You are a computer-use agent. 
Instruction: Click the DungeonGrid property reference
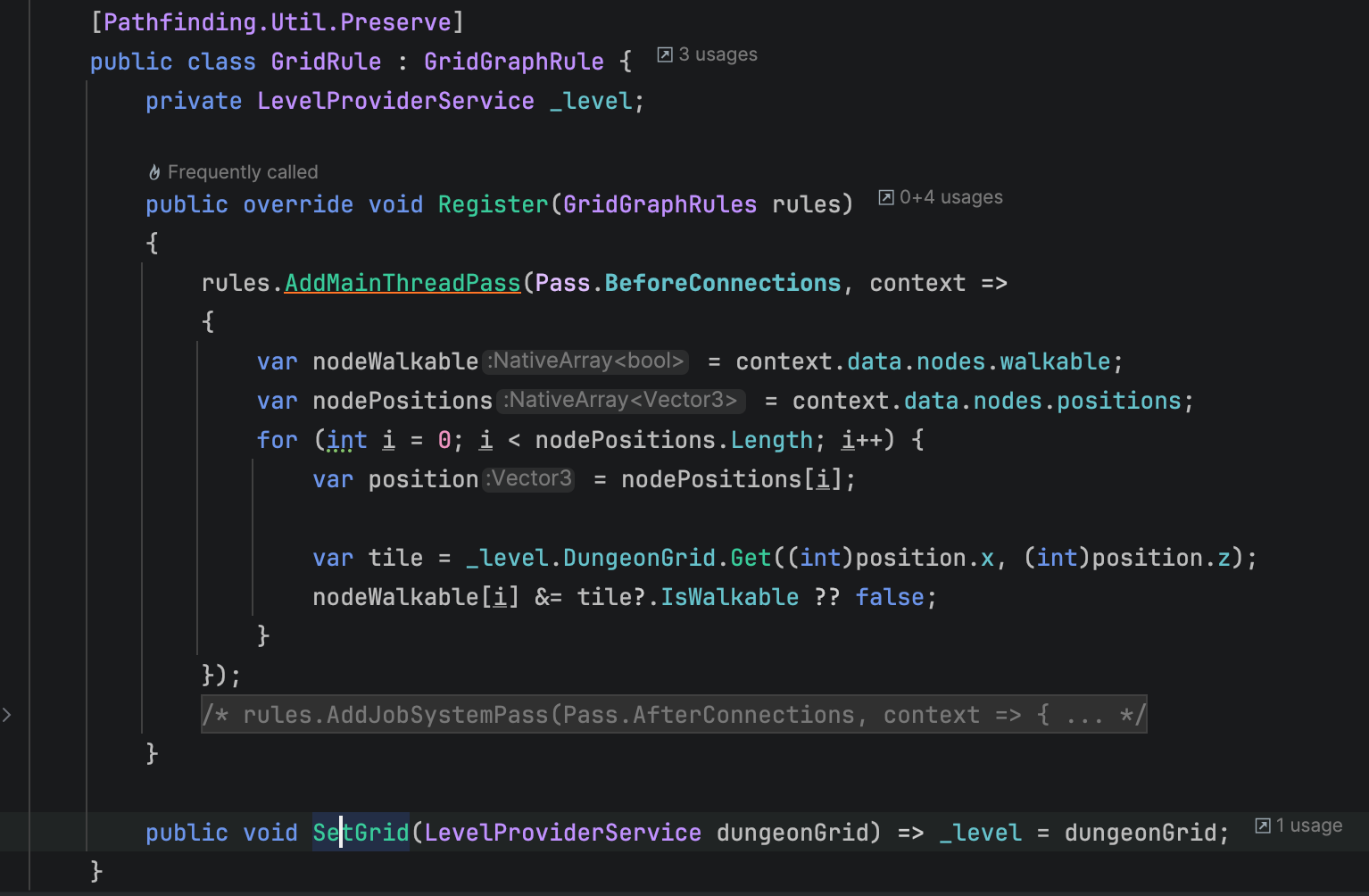point(639,558)
